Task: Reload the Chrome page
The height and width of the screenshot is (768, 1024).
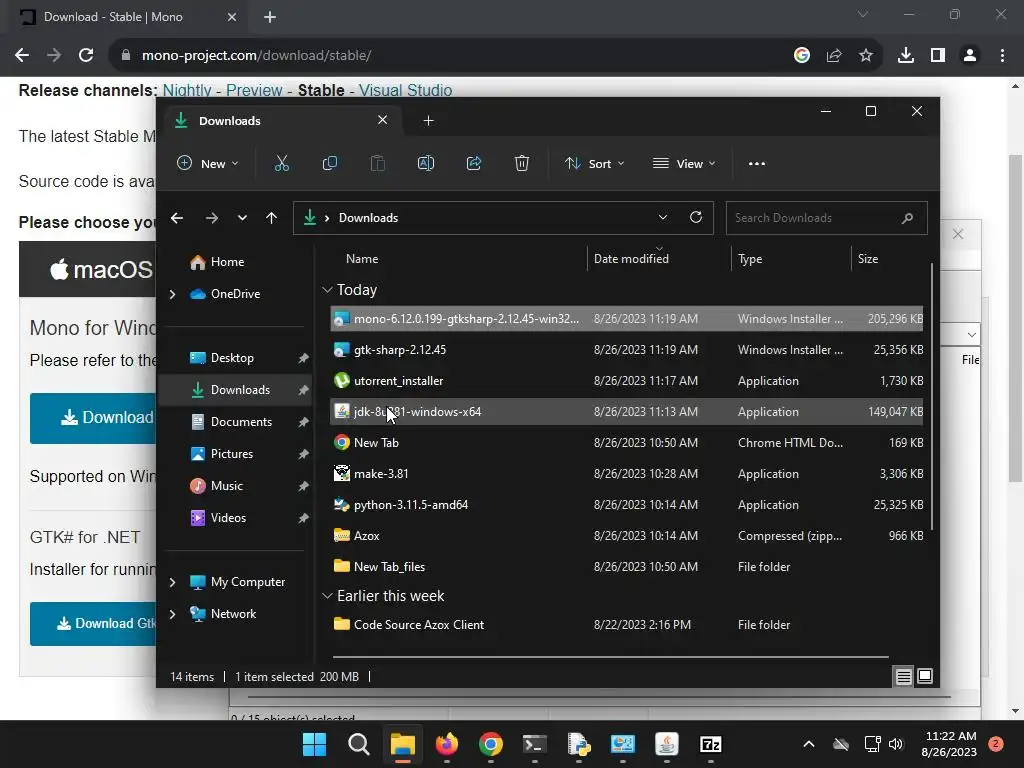Action: (86, 56)
